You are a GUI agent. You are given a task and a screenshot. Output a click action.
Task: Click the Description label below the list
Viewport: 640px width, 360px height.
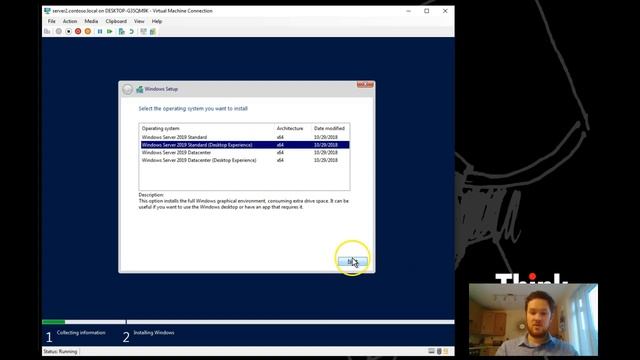(x=151, y=195)
